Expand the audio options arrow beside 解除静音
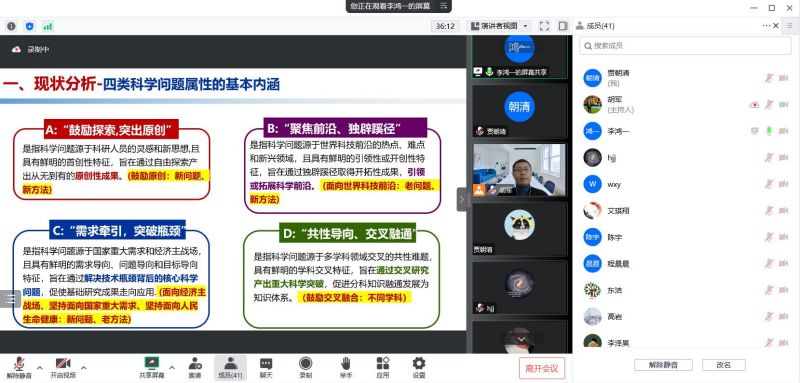Viewport: 800px width, 383px height. (x=39, y=367)
